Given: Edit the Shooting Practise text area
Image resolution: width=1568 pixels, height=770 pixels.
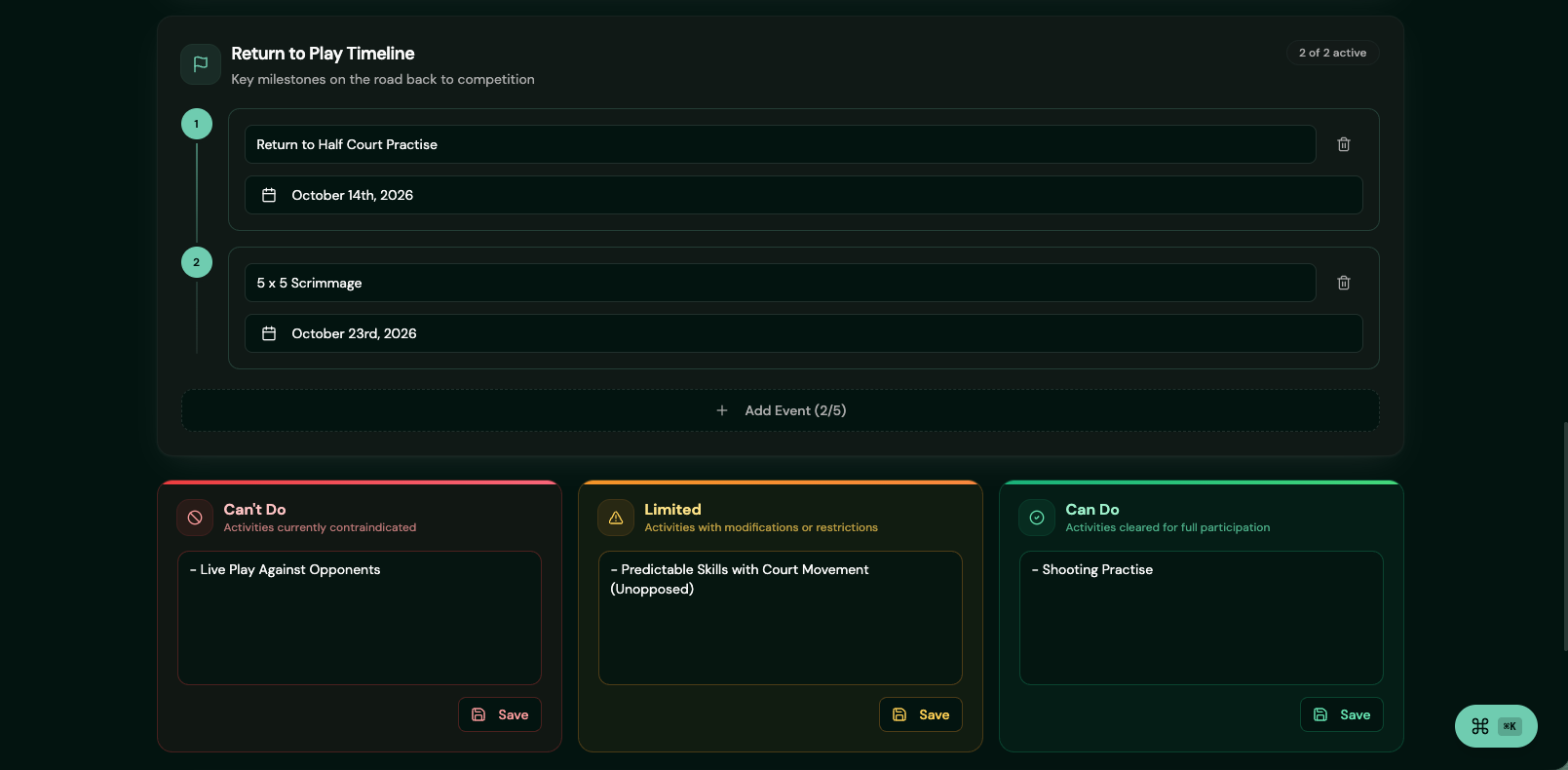Looking at the screenshot, I should click(1202, 618).
